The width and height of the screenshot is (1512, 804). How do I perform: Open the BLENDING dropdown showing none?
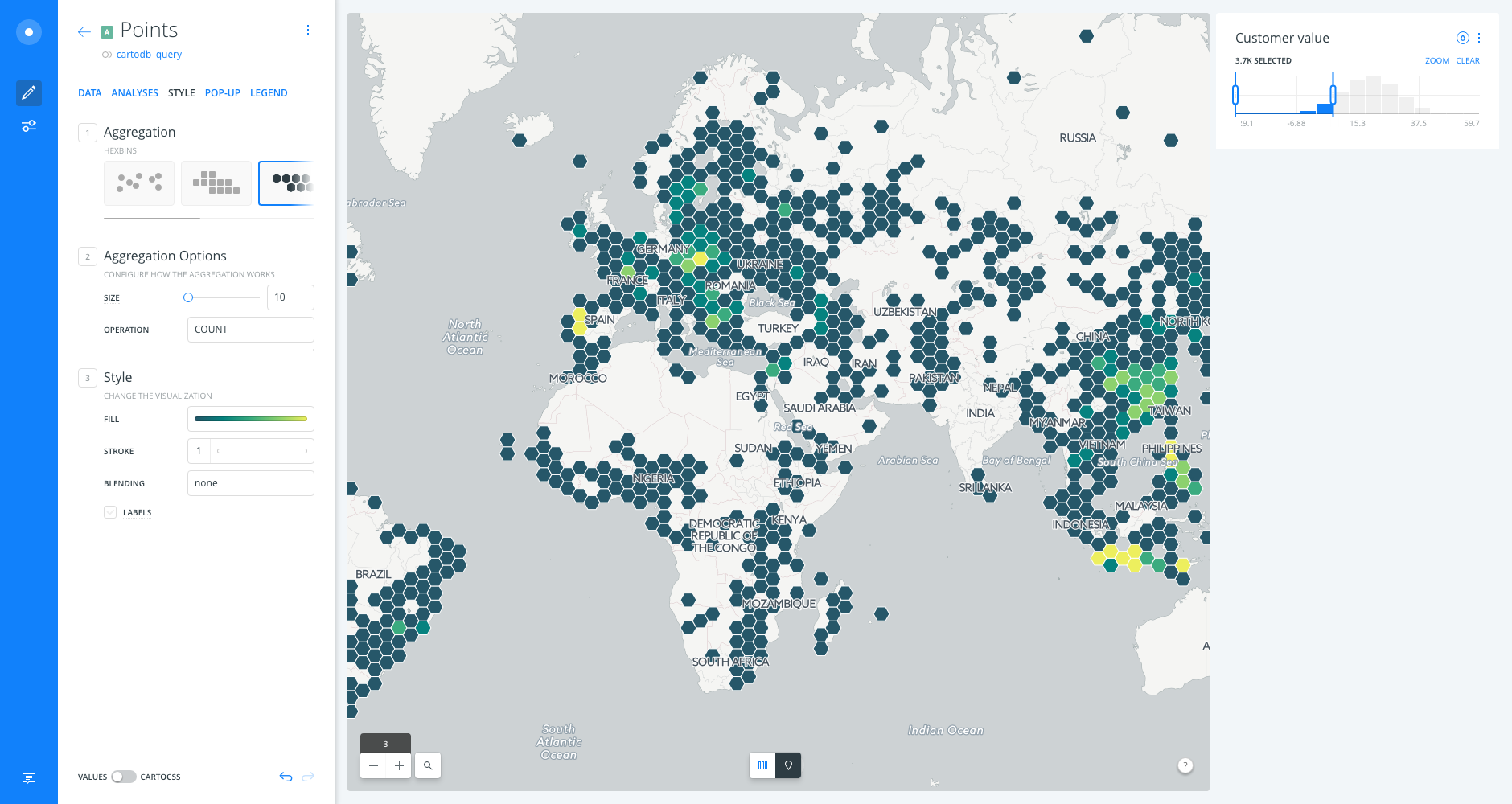(x=250, y=482)
